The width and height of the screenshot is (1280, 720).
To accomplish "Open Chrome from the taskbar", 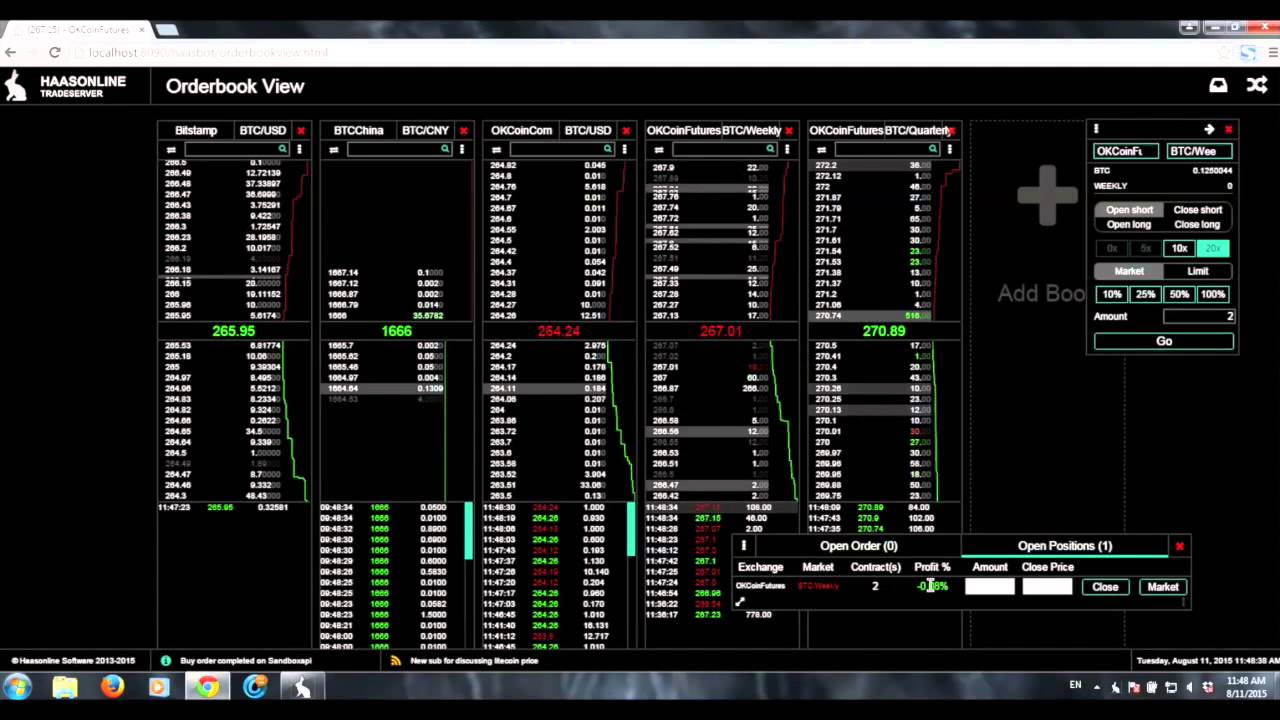I will [208, 687].
